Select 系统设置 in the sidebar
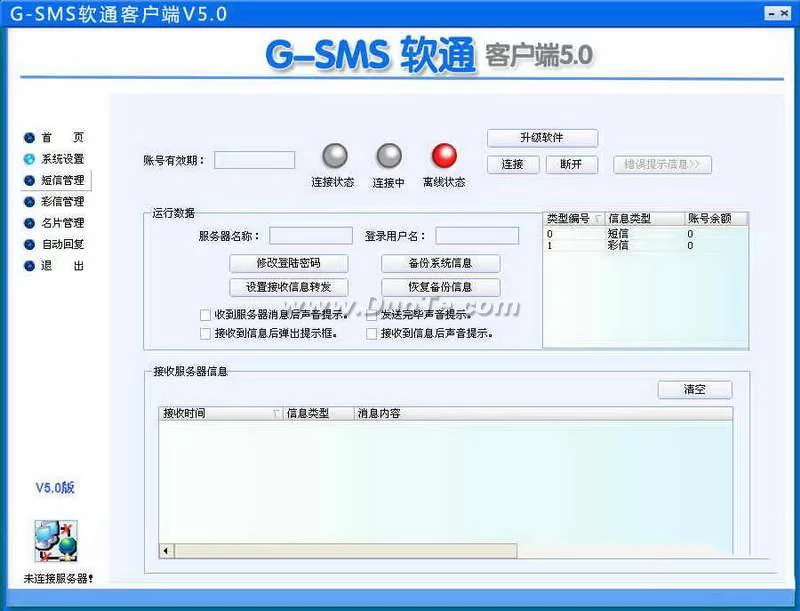 pyautogui.click(x=62, y=159)
